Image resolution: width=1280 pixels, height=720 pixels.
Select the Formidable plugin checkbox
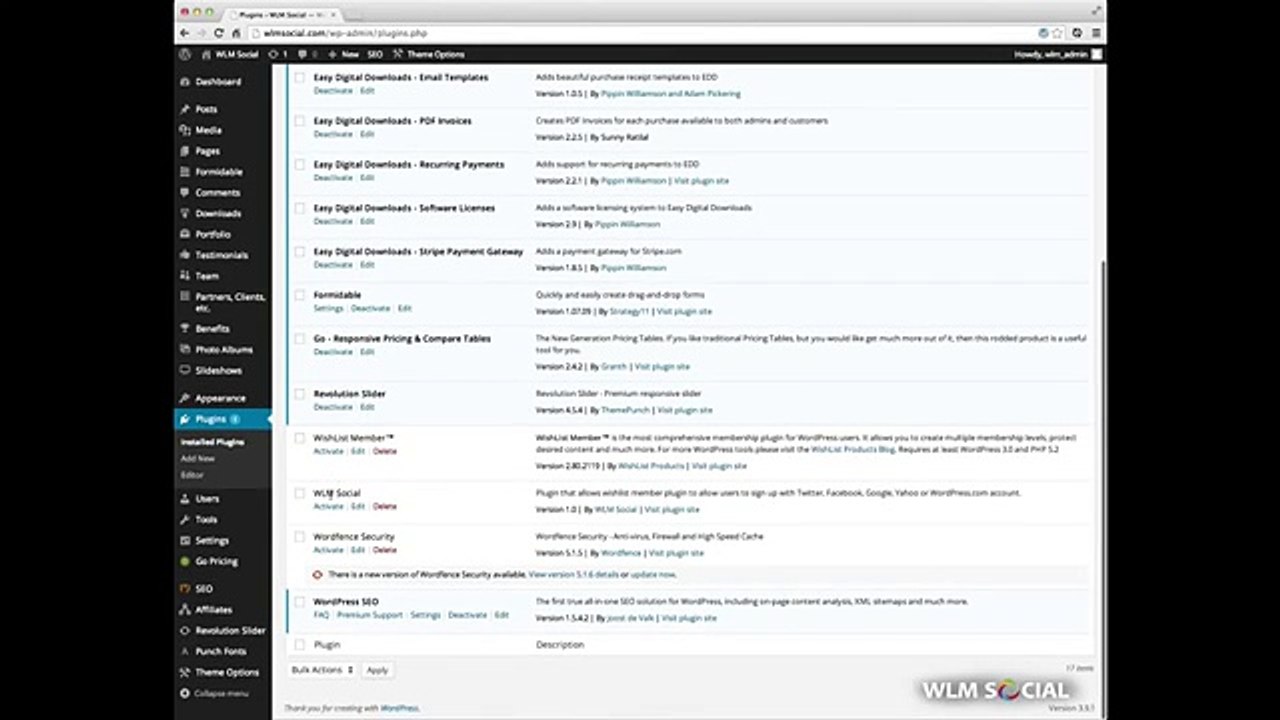click(299, 295)
